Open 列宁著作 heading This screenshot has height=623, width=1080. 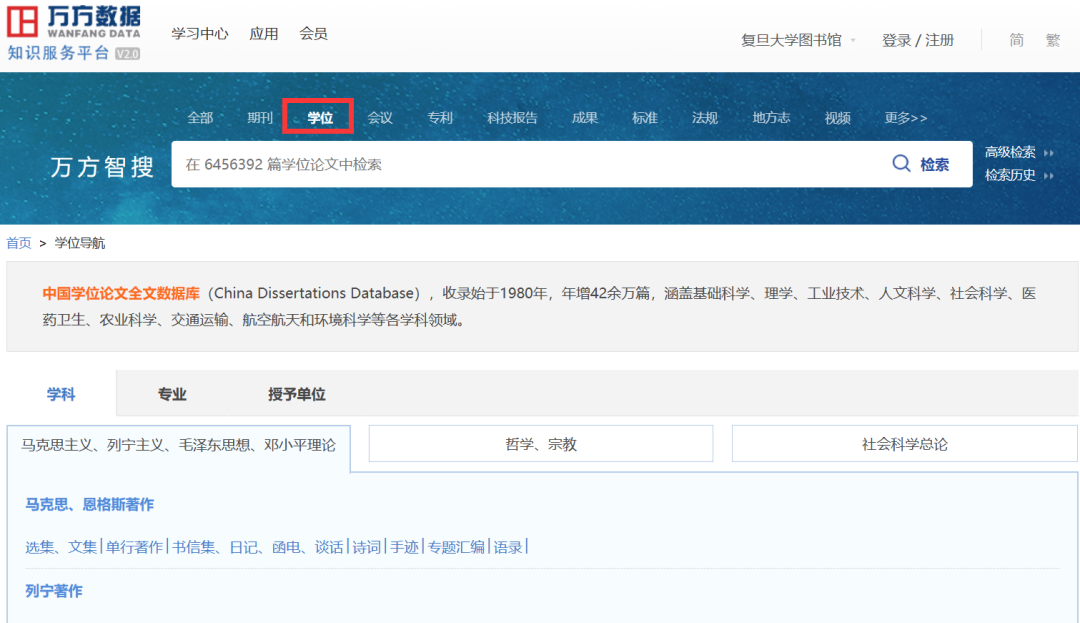54,591
